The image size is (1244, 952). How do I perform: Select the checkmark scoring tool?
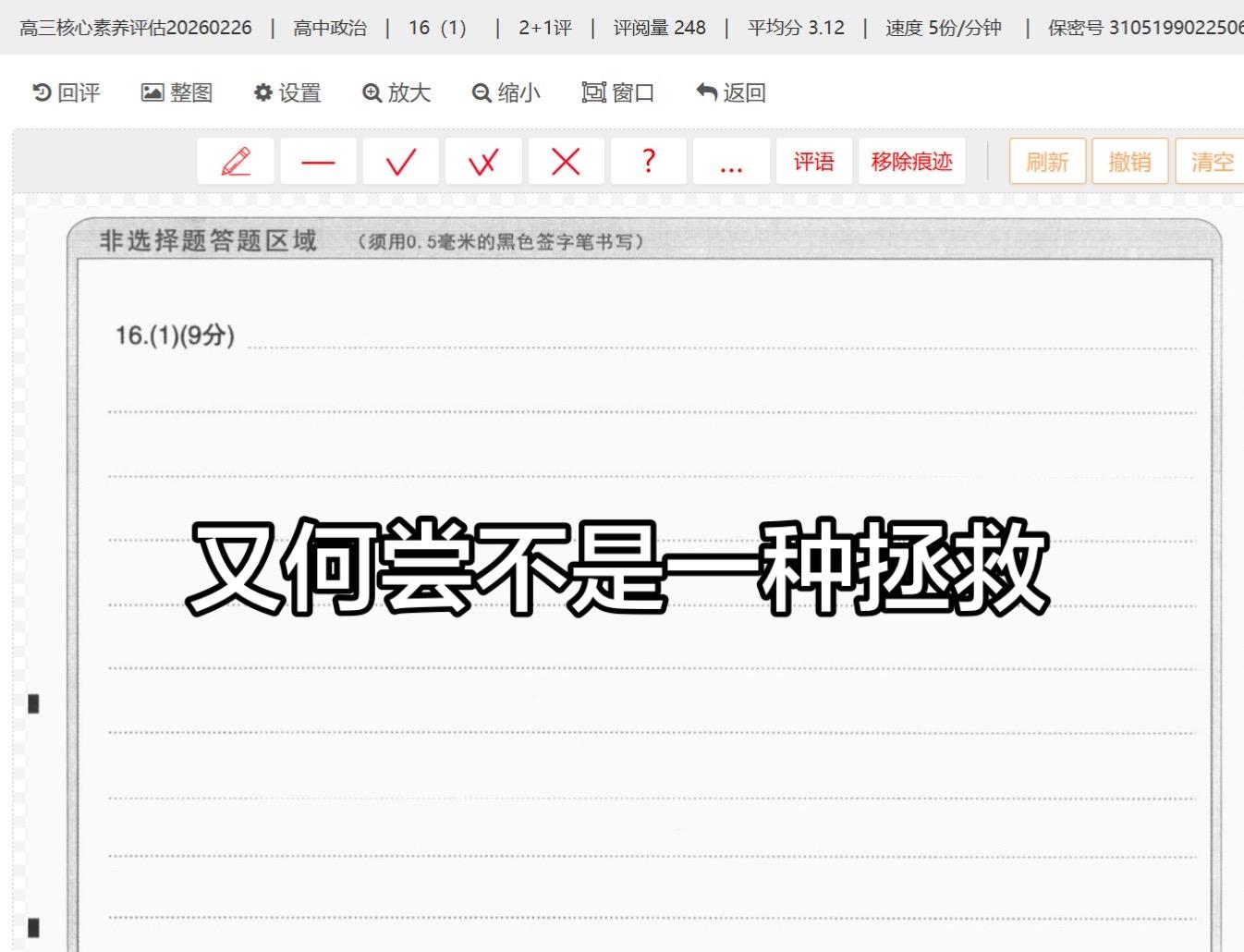coord(400,160)
